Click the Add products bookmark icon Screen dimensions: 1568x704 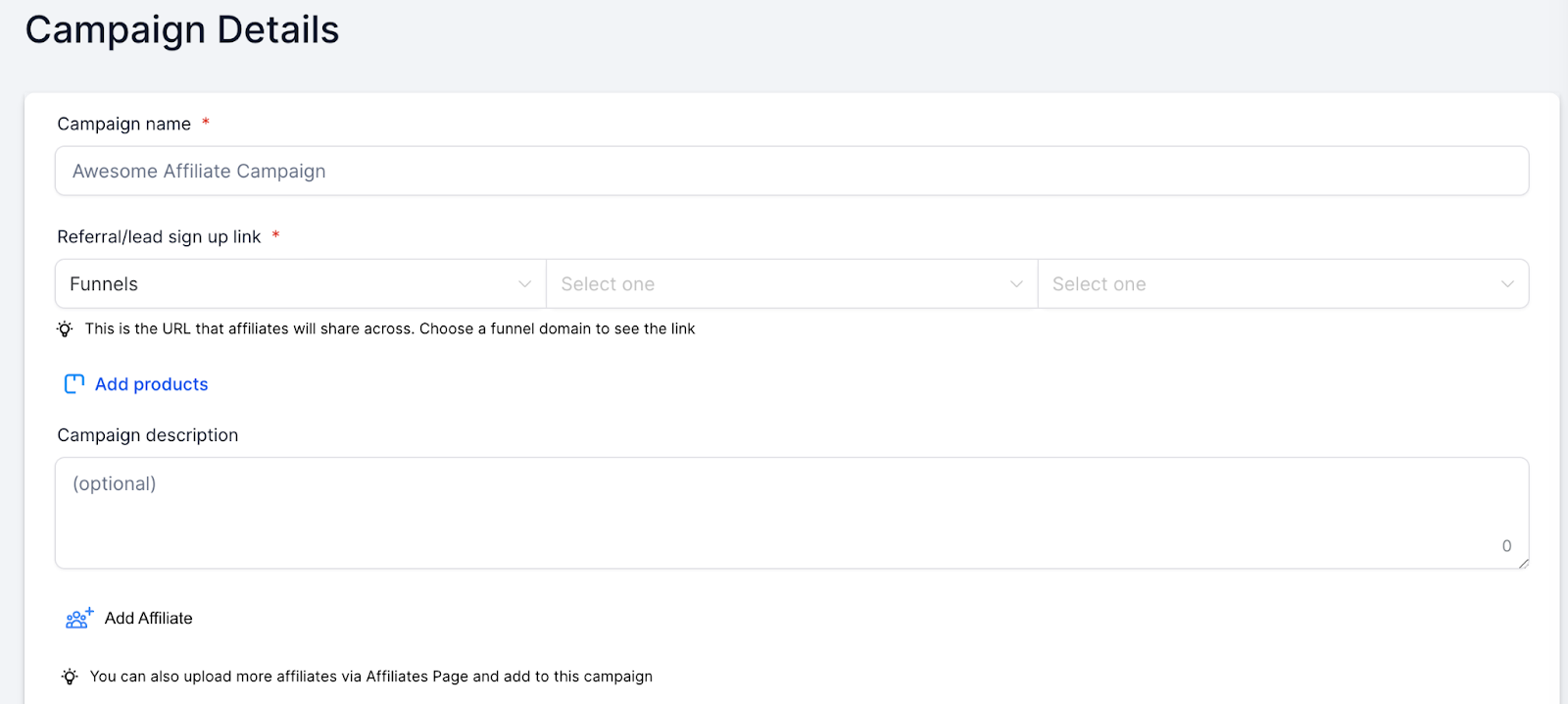click(73, 384)
